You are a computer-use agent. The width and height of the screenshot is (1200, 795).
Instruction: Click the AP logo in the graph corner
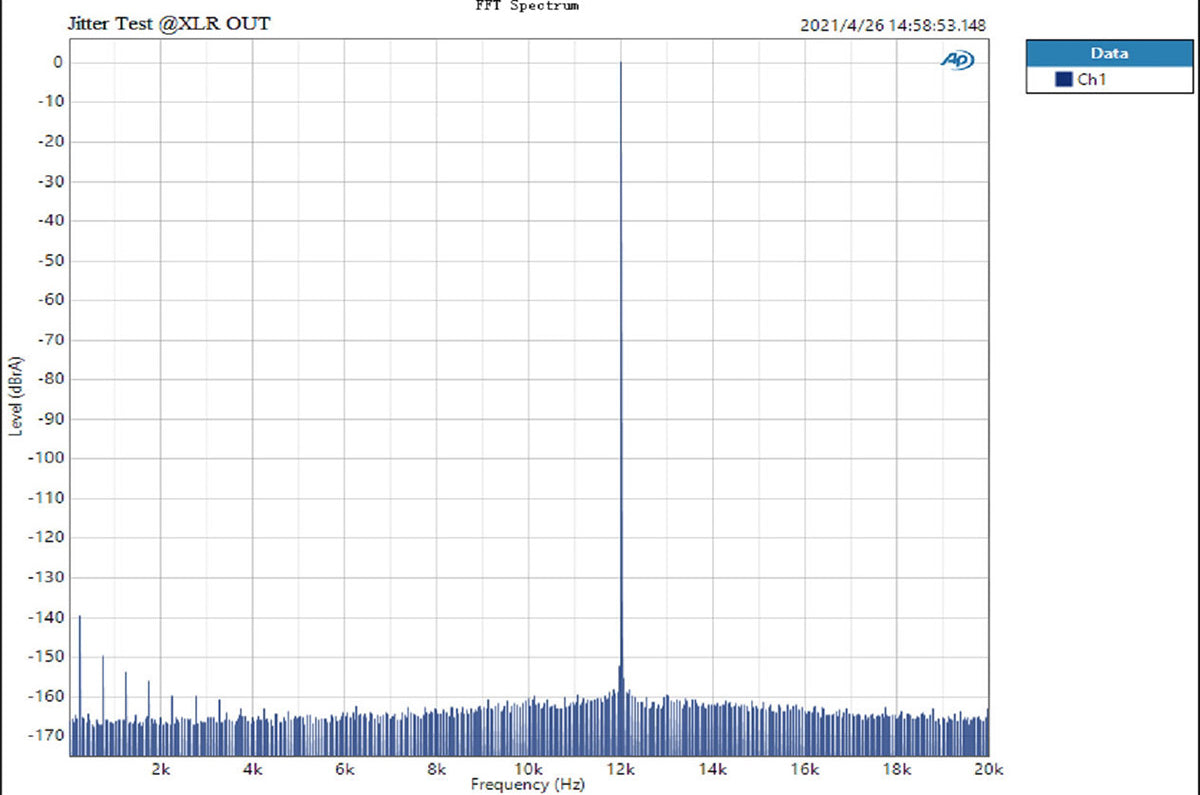pos(957,61)
